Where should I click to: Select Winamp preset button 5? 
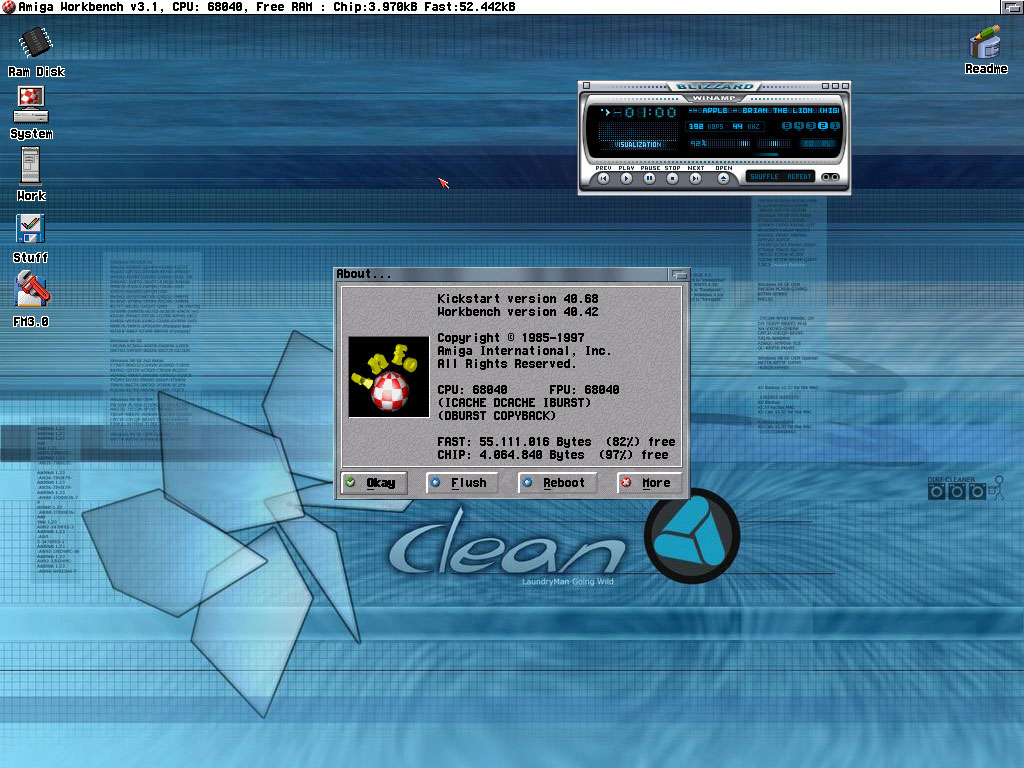coord(787,125)
